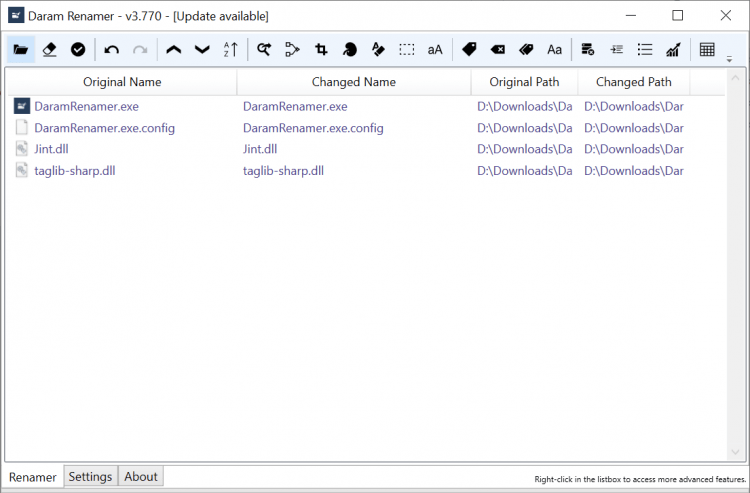The height and width of the screenshot is (493, 750).
Task: Sort the list with the A-Z icon
Action: click(231, 49)
